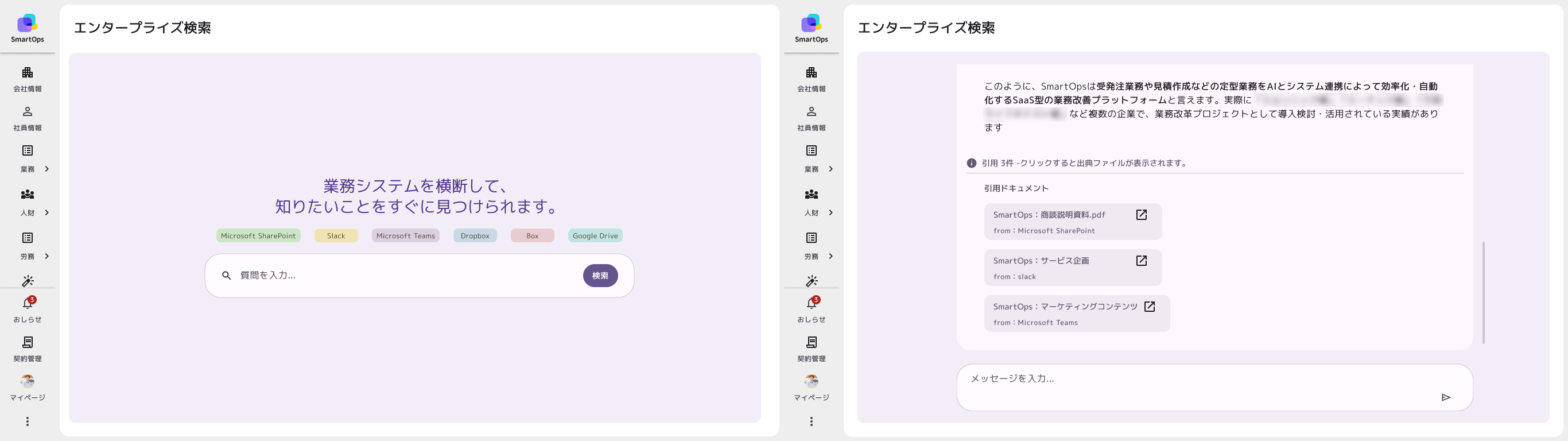Click the SmartOps logo in the right screen
This screenshot has width=1568, height=441.
tap(812, 29)
